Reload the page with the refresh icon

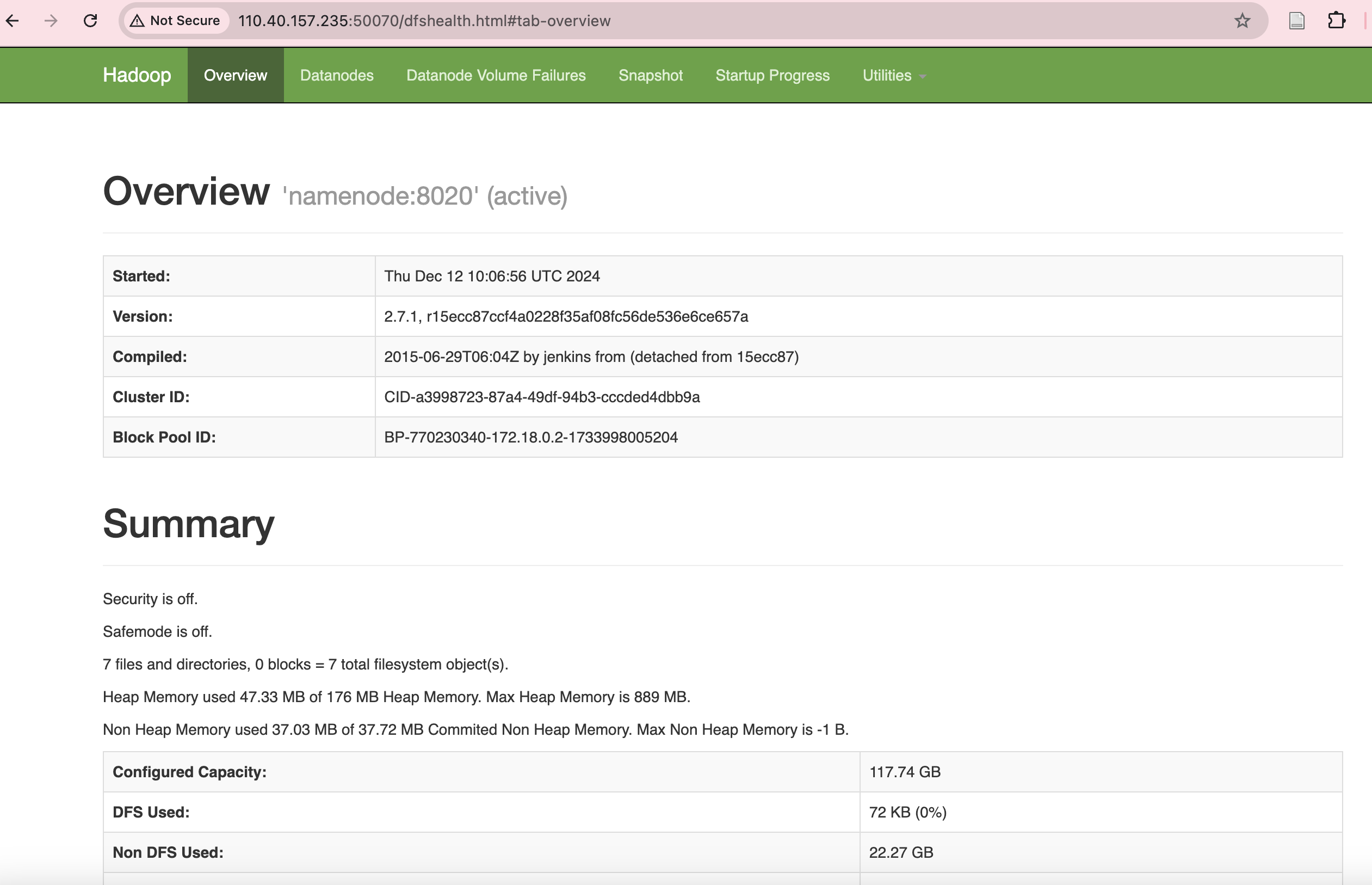click(90, 21)
